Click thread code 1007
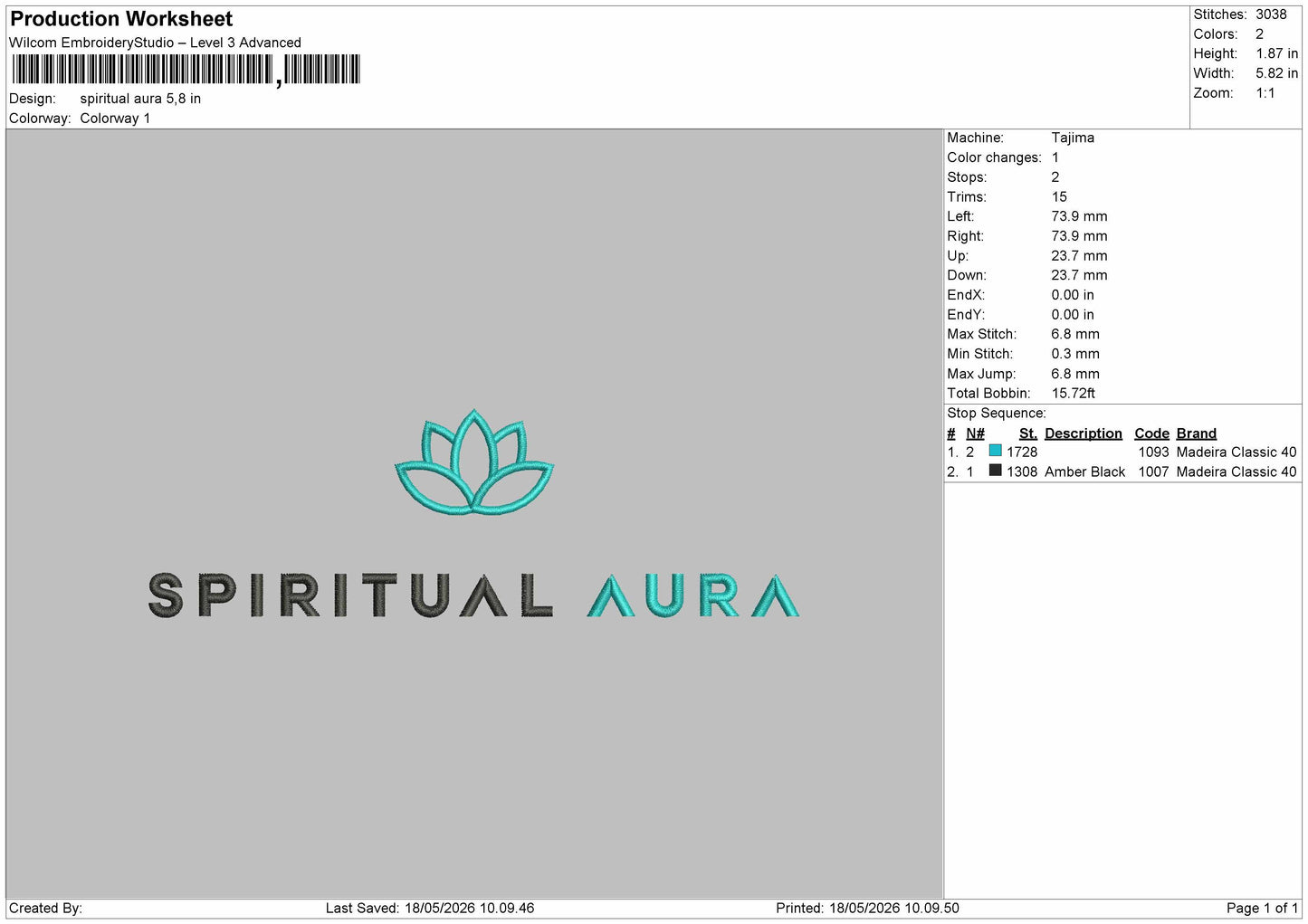This screenshot has height=924, width=1308. coord(1153,472)
